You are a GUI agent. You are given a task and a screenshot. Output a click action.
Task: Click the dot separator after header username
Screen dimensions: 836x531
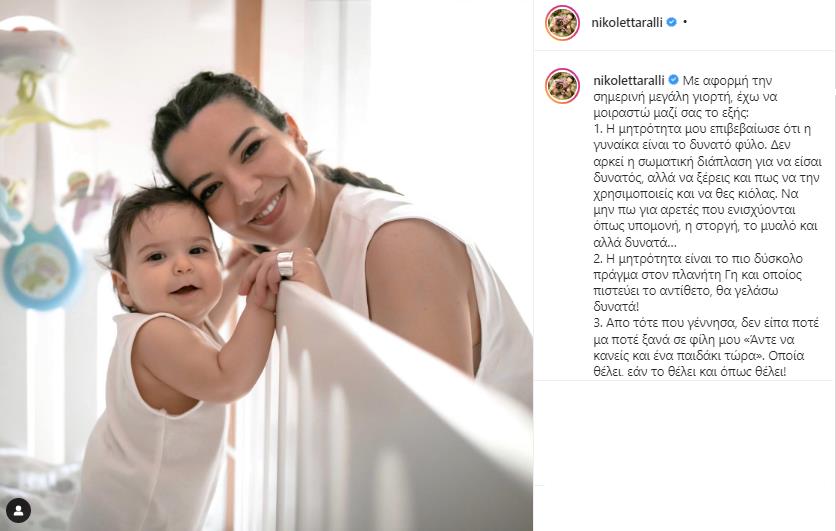tap(685, 22)
